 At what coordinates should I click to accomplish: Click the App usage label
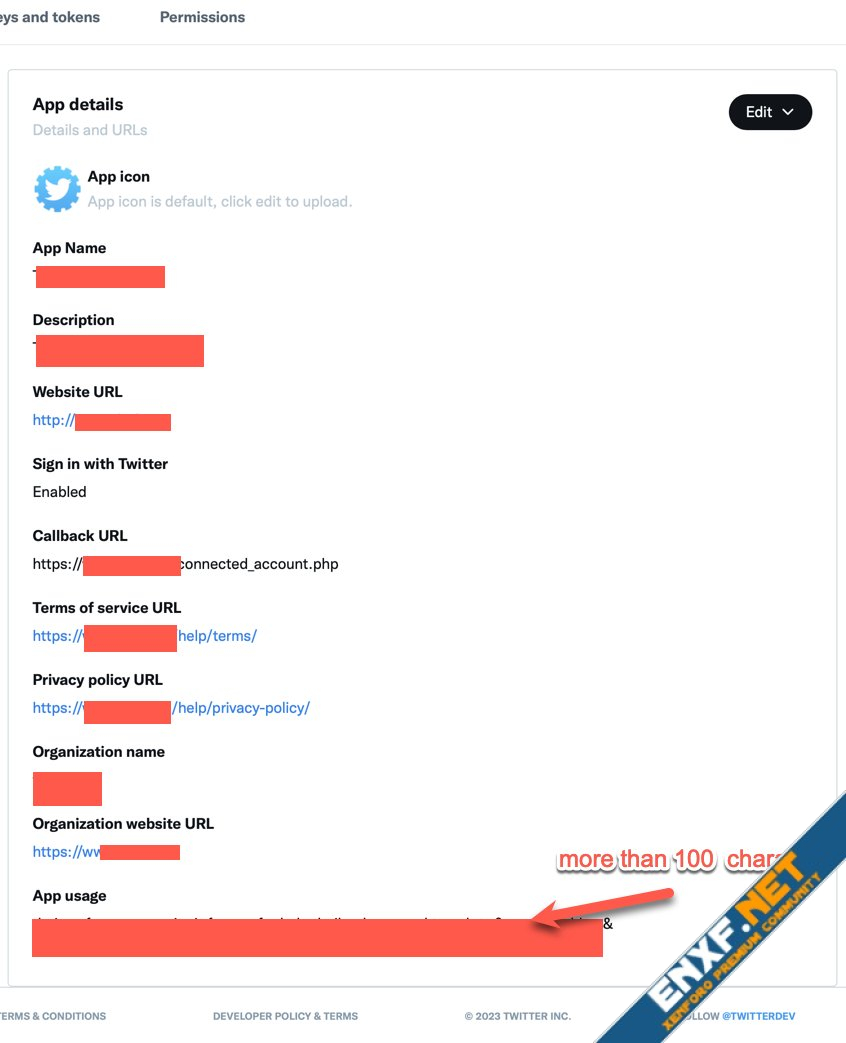tap(69, 896)
